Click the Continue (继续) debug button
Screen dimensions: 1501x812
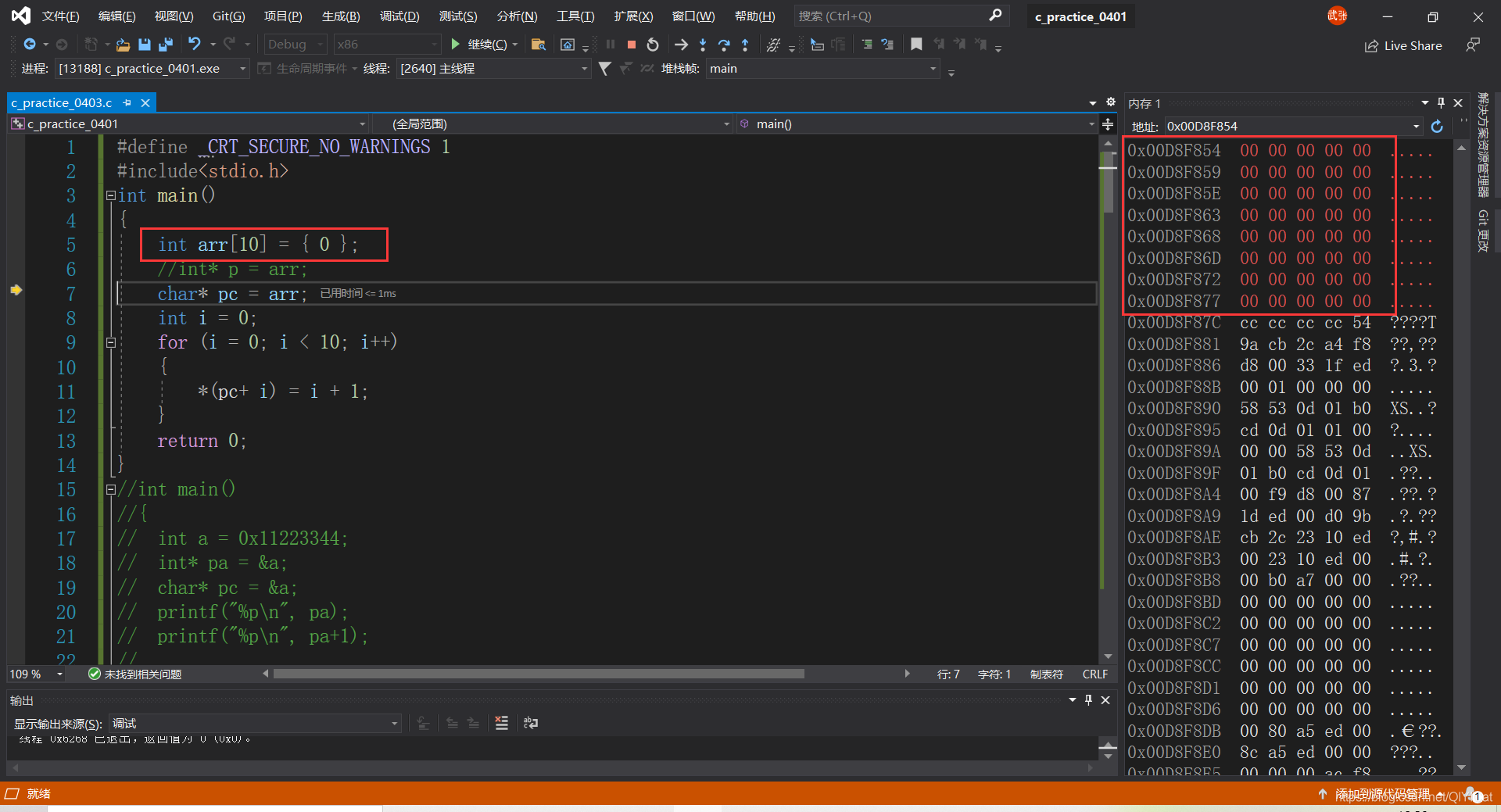478,45
